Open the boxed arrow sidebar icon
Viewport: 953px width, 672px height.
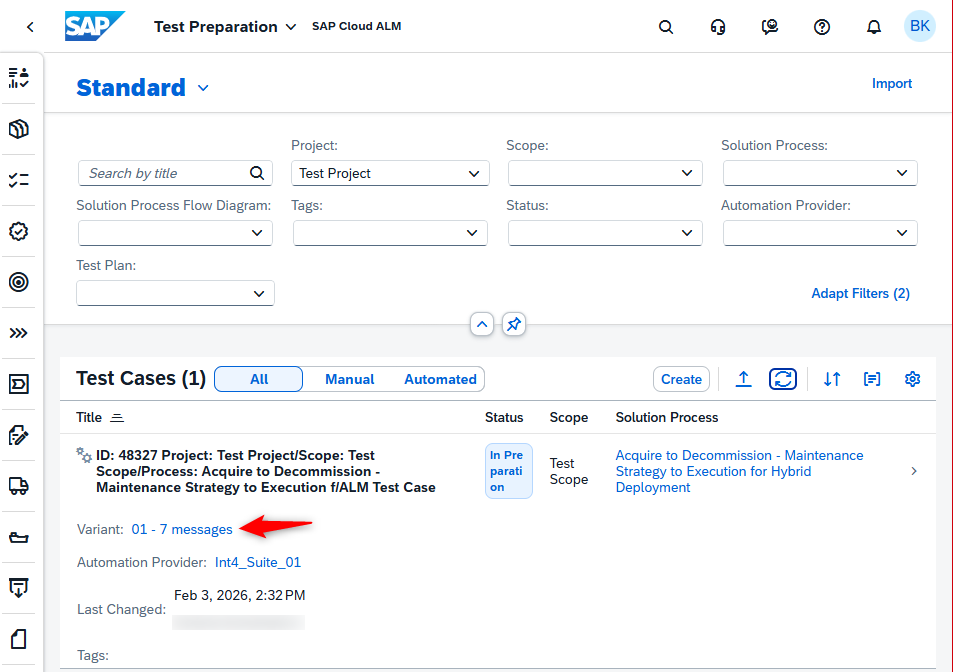point(19,384)
